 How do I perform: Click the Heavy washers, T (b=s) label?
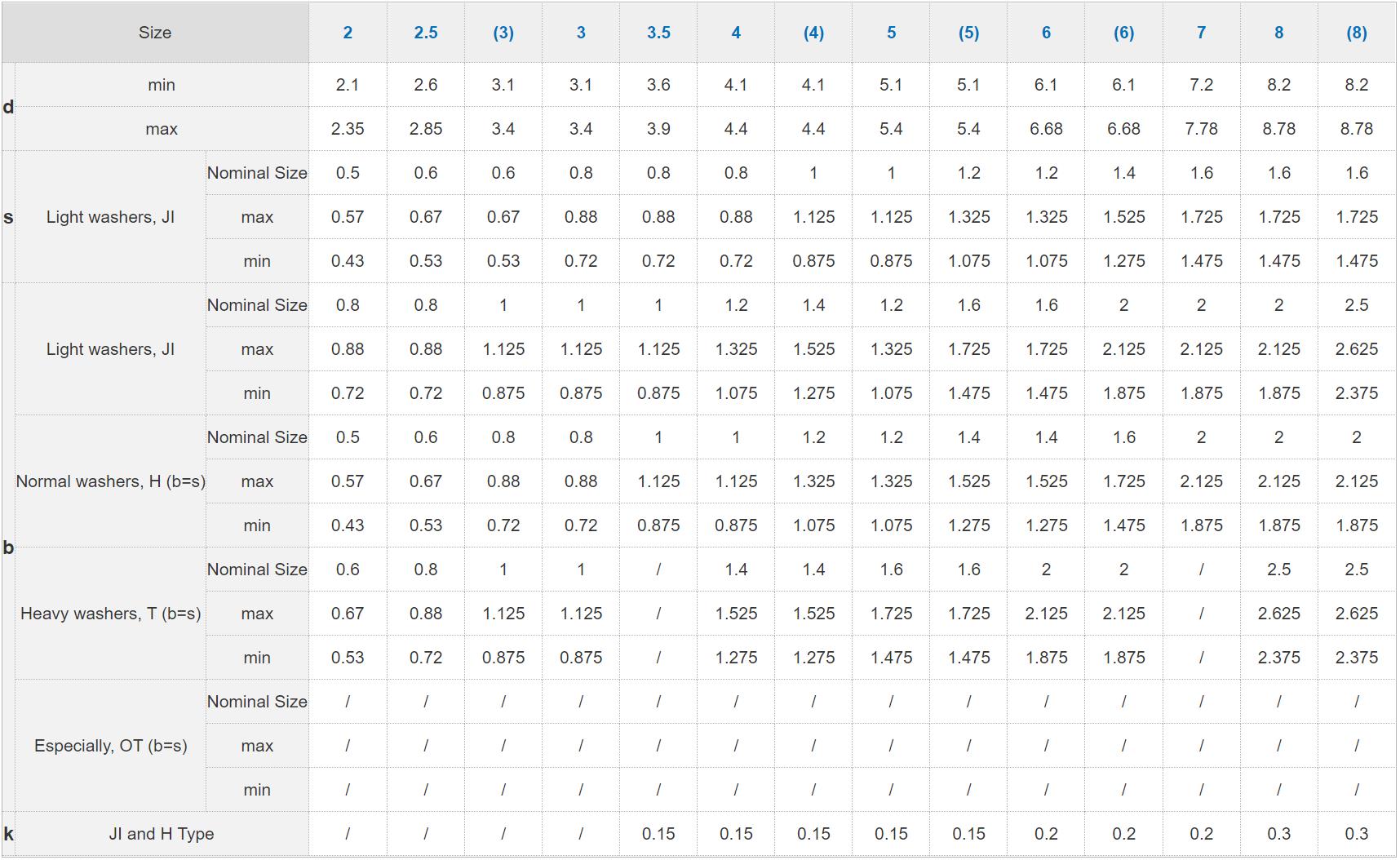(111, 614)
